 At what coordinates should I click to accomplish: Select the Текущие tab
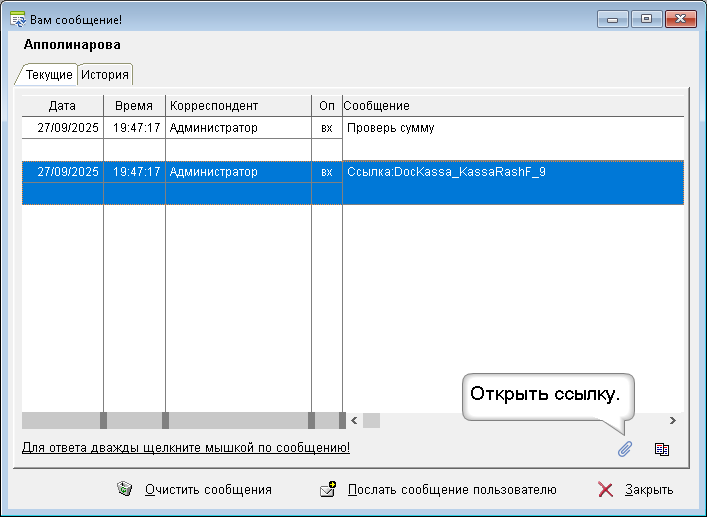48,75
